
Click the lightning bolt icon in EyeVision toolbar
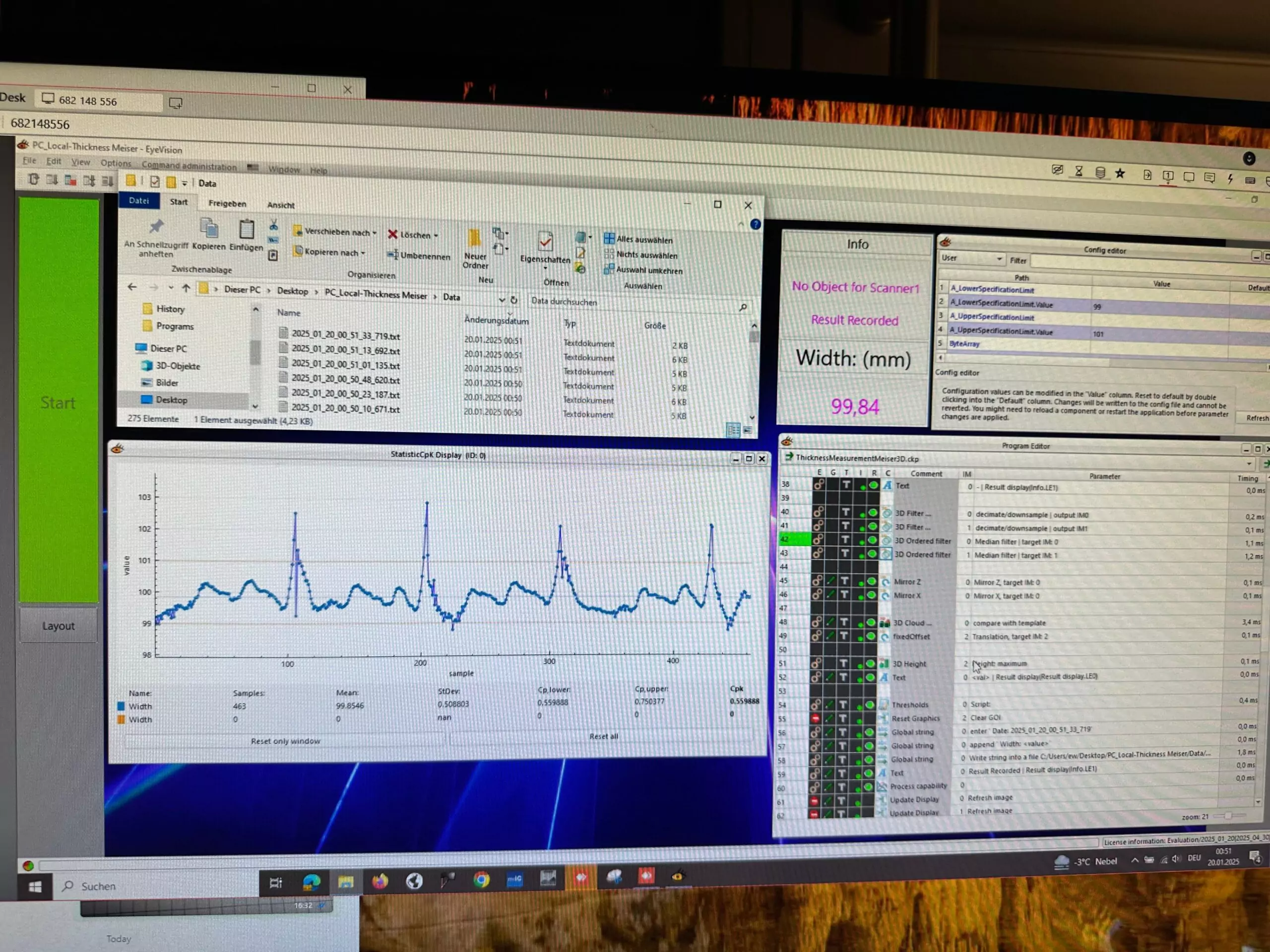click(x=1230, y=178)
